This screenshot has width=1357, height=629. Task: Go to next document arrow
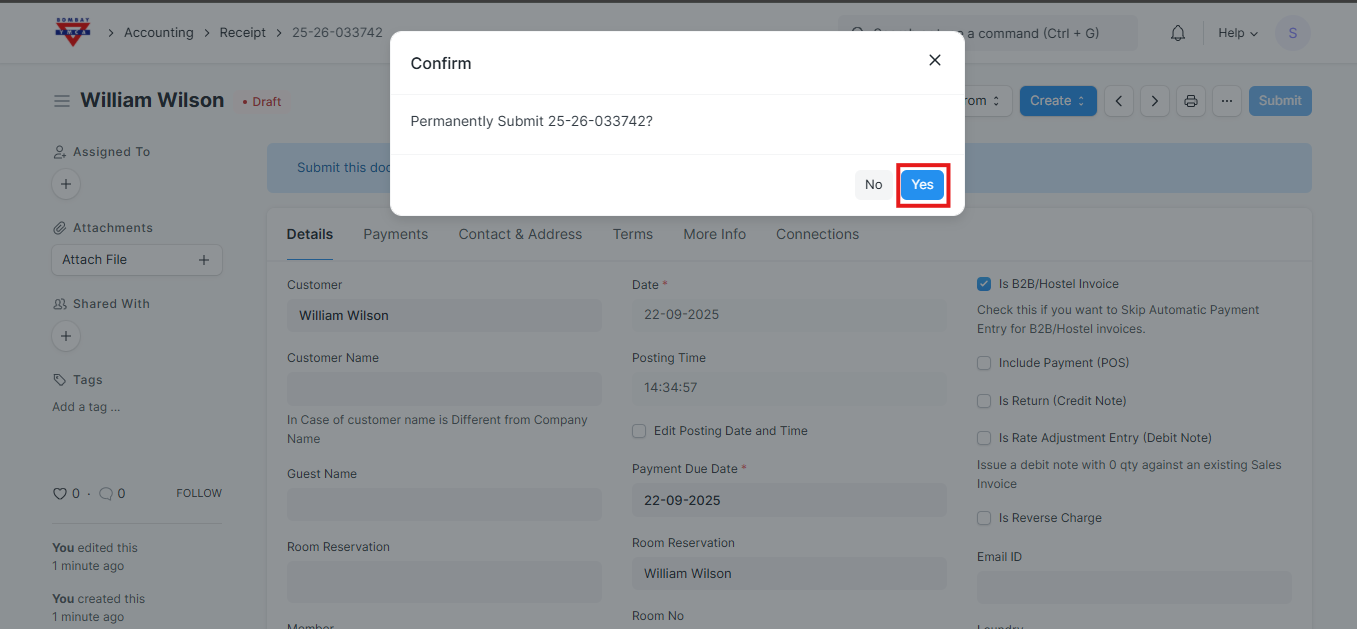(x=1155, y=101)
